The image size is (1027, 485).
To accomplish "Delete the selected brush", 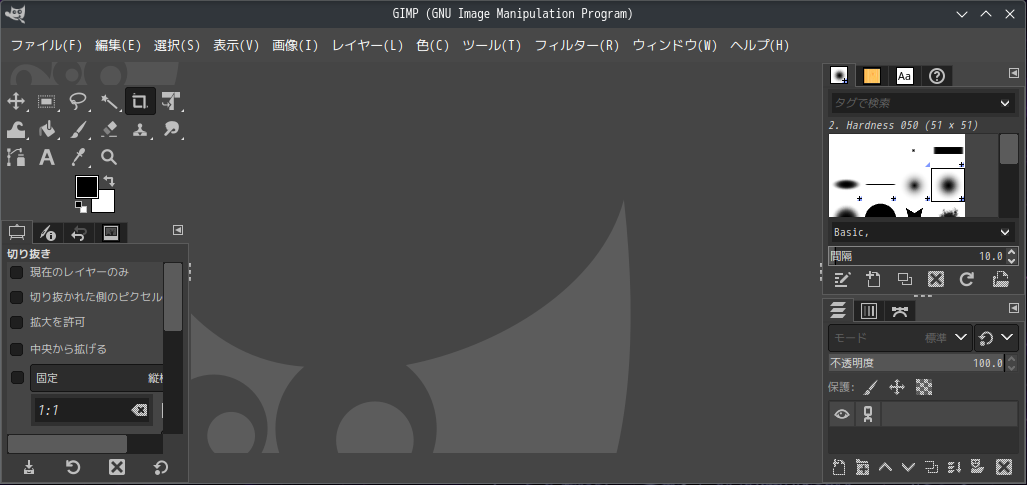I will (936, 280).
